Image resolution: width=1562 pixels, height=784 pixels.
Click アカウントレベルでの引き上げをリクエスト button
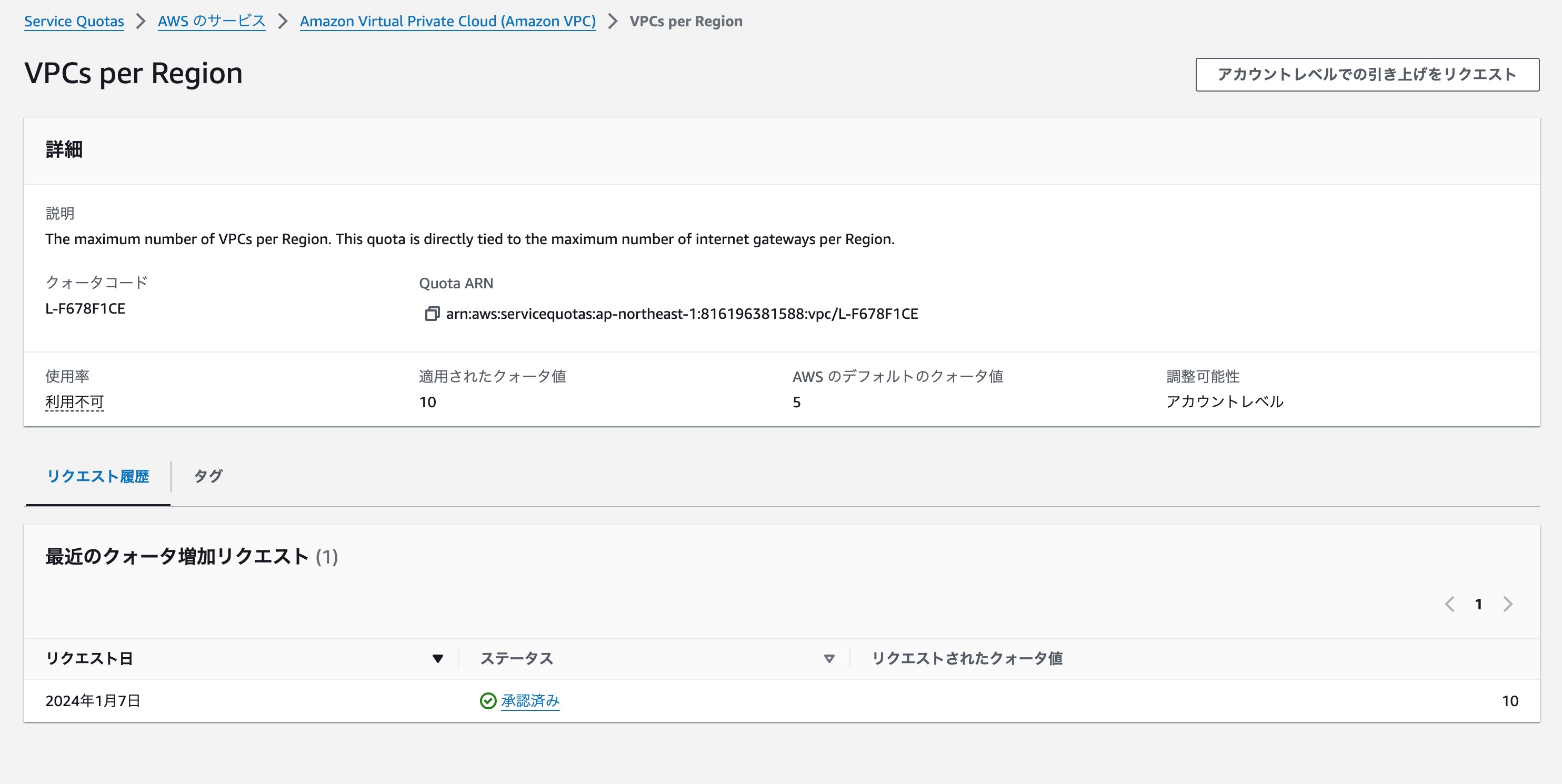(1367, 75)
